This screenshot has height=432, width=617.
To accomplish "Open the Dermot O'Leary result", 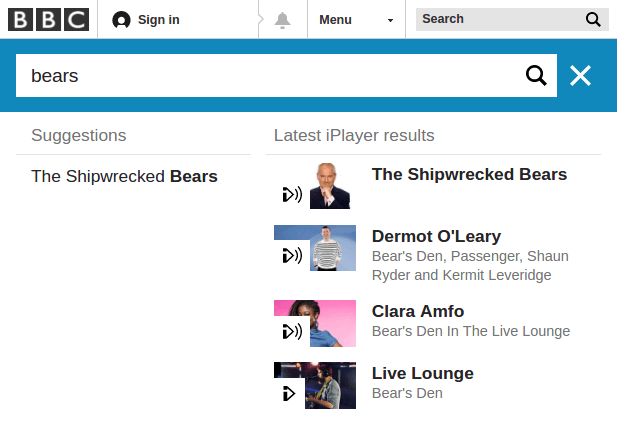I will [436, 236].
